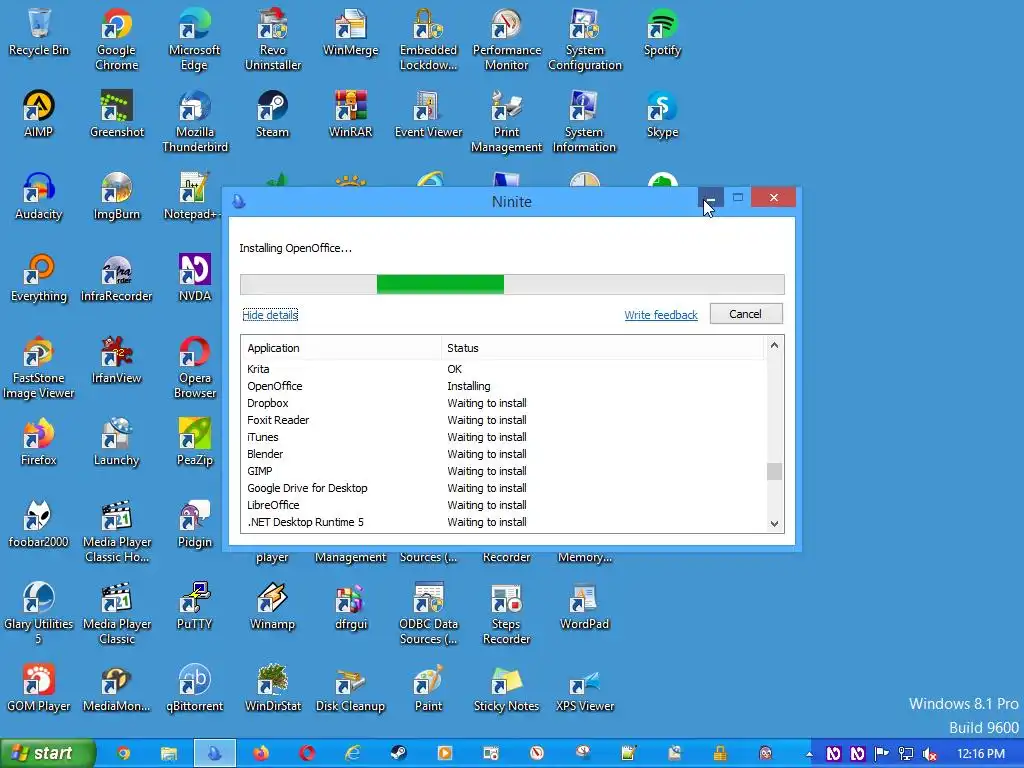Click the Start button on the taskbar

click(48, 753)
